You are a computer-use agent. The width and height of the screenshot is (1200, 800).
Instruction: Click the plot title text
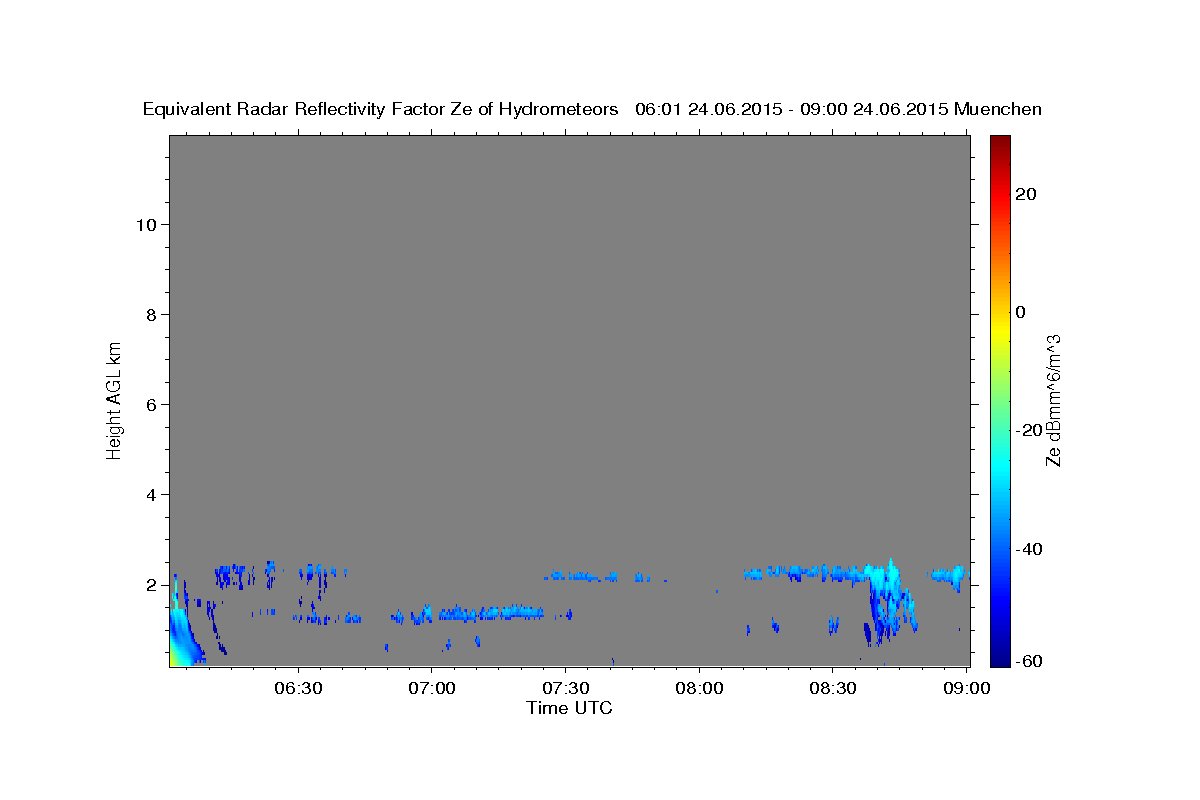(x=592, y=110)
